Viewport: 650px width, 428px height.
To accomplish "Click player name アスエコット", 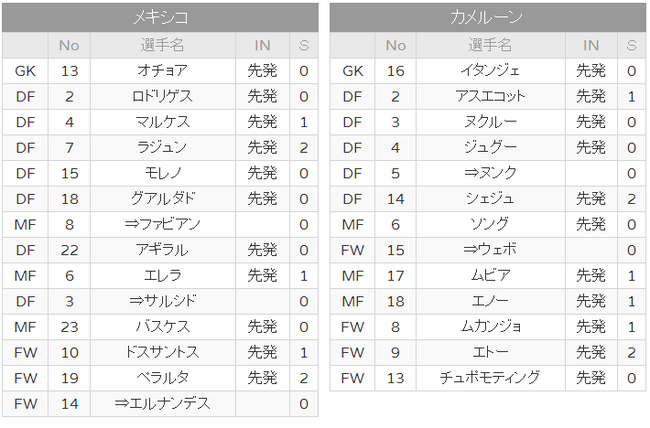I will pos(490,97).
